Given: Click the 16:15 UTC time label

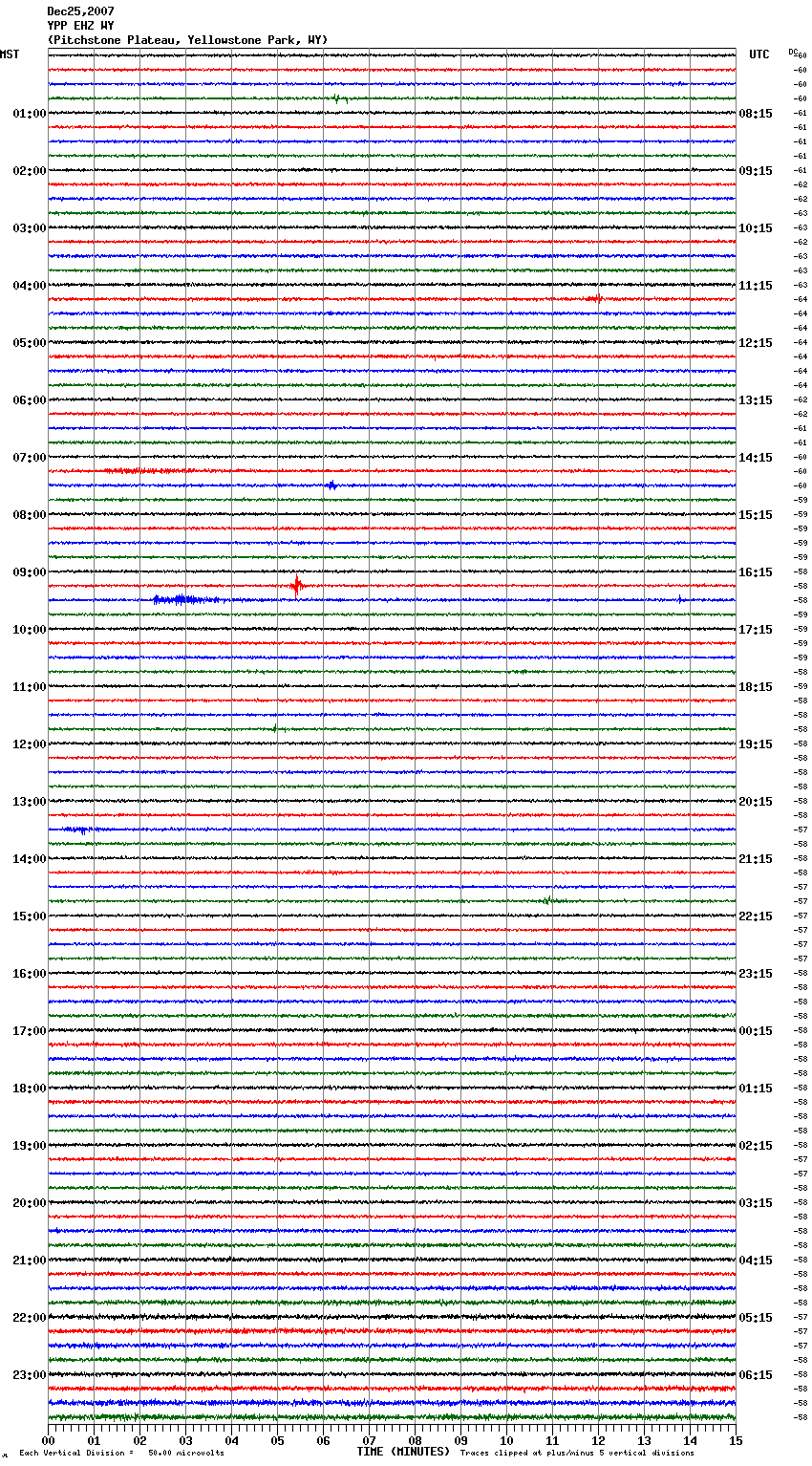Looking at the screenshot, I should (x=756, y=572).
